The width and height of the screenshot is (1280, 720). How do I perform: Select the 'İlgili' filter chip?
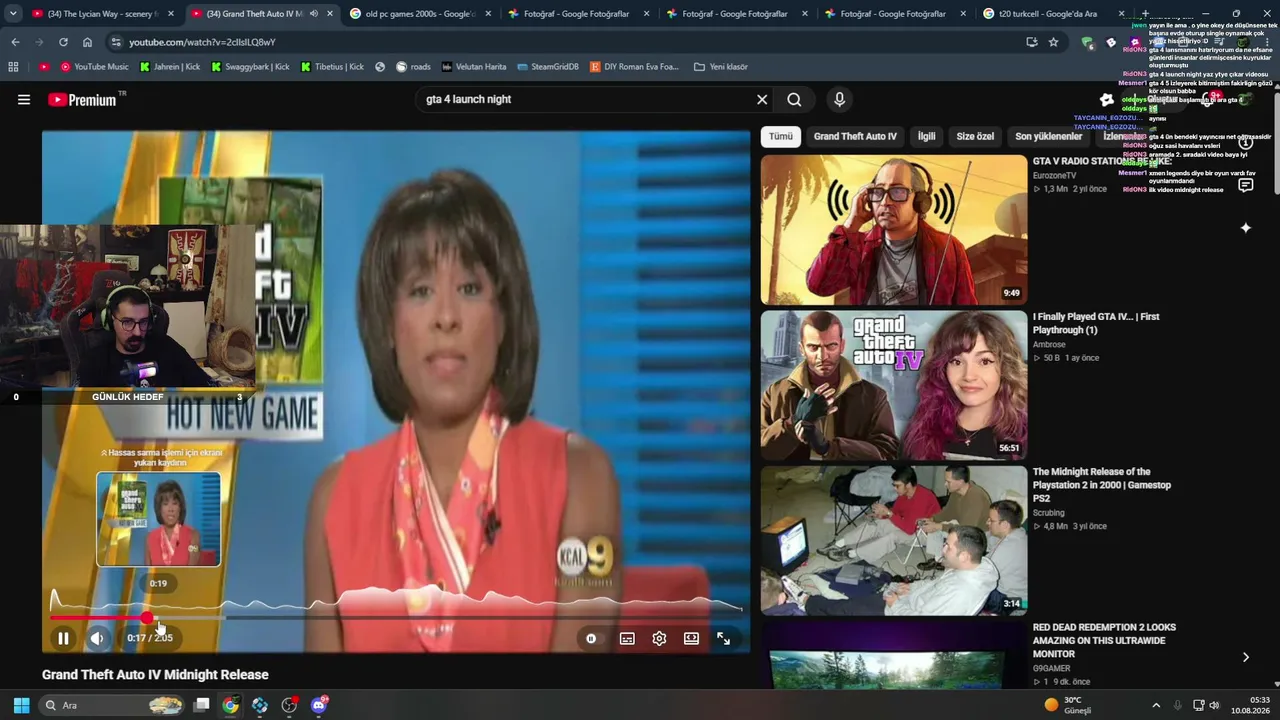[927, 136]
